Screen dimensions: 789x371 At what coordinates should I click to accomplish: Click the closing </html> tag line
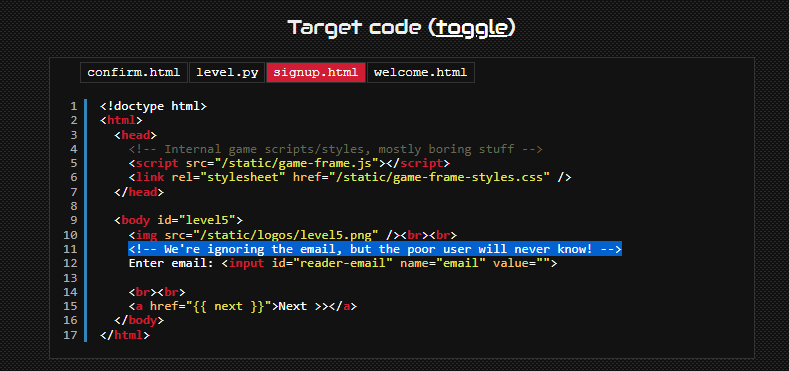(125, 335)
